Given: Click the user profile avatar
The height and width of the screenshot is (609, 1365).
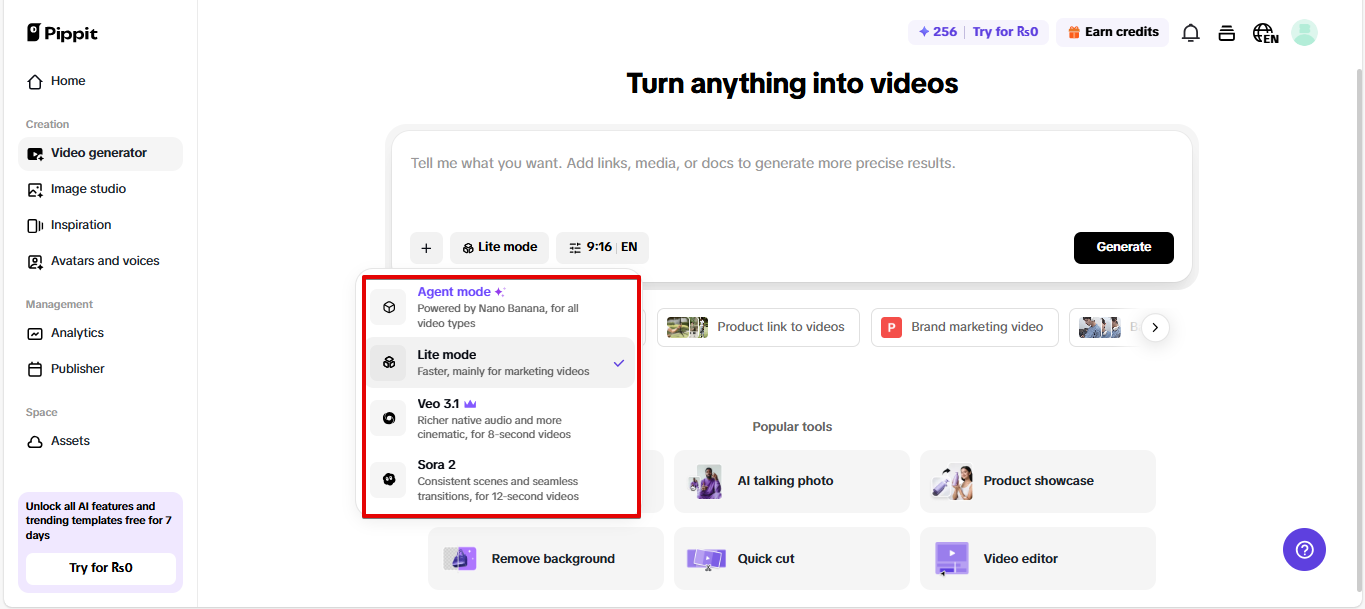Looking at the screenshot, I should pyautogui.click(x=1304, y=33).
